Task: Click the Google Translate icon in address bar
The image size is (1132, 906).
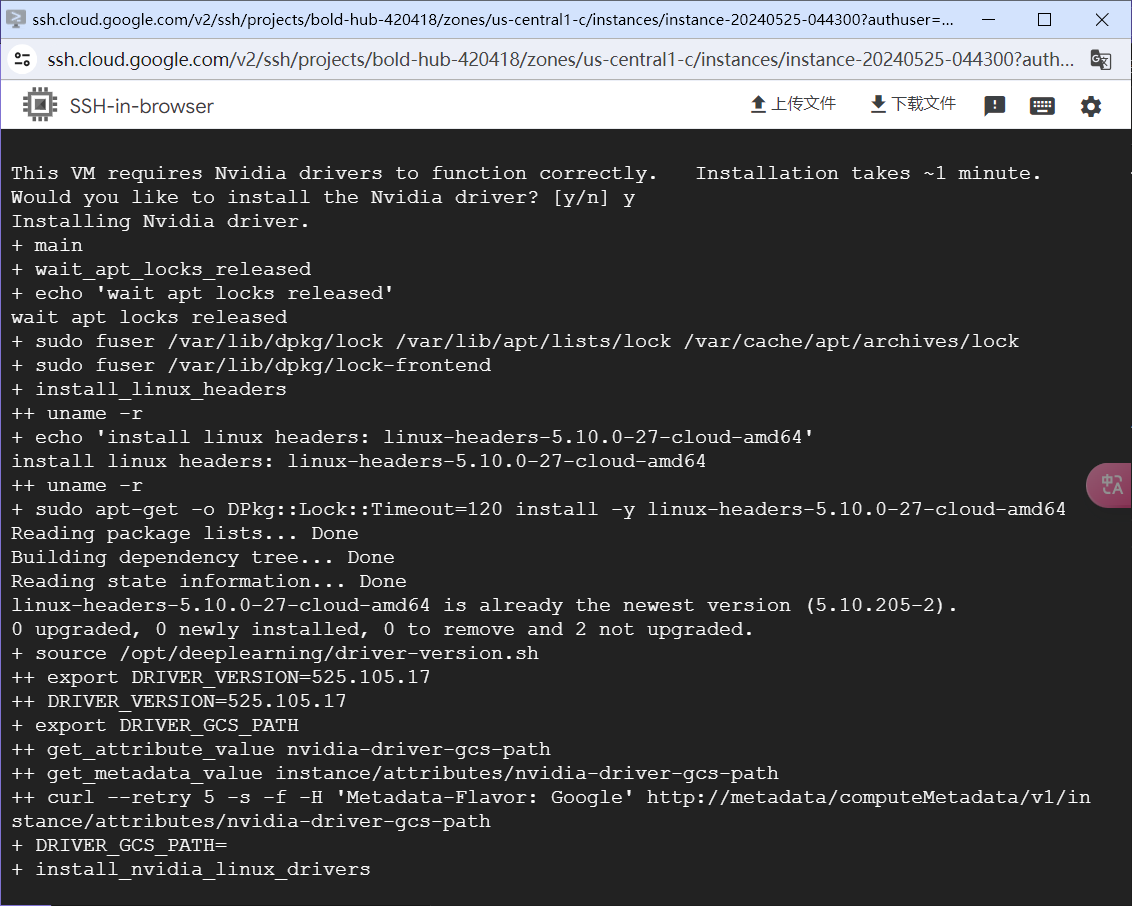Action: point(1100,59)
